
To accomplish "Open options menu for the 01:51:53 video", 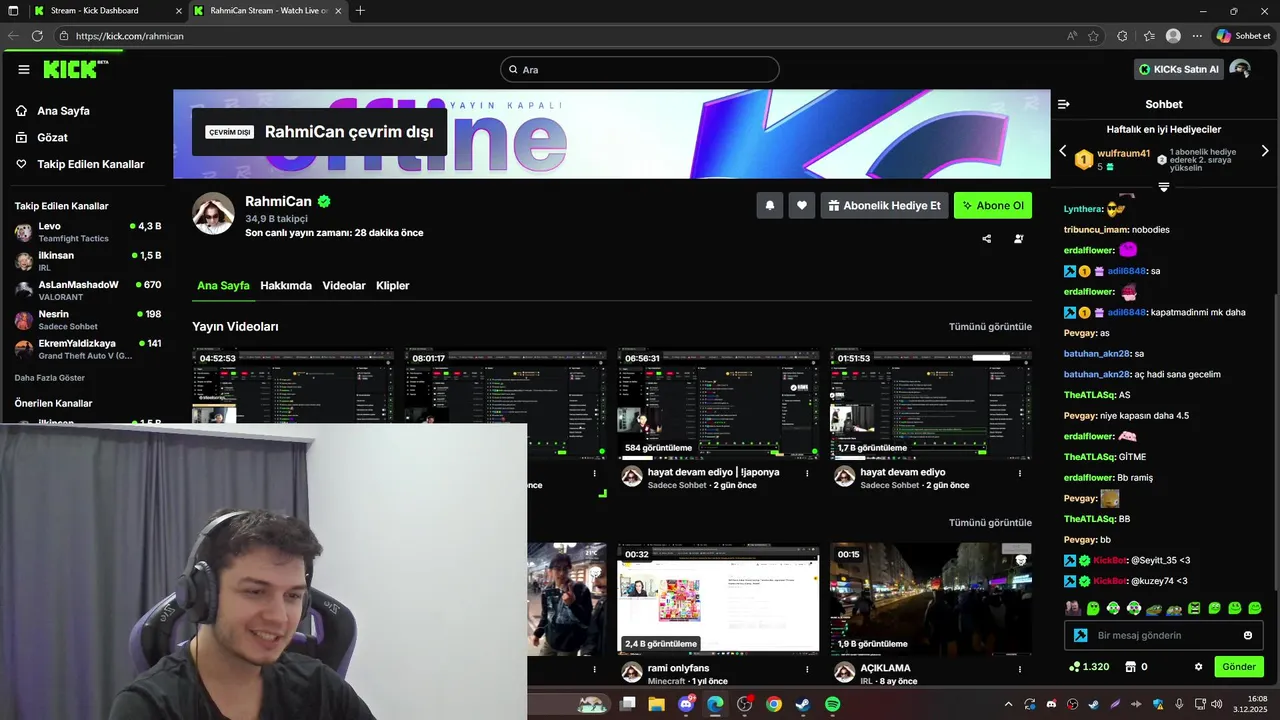I will [1021, 473].
